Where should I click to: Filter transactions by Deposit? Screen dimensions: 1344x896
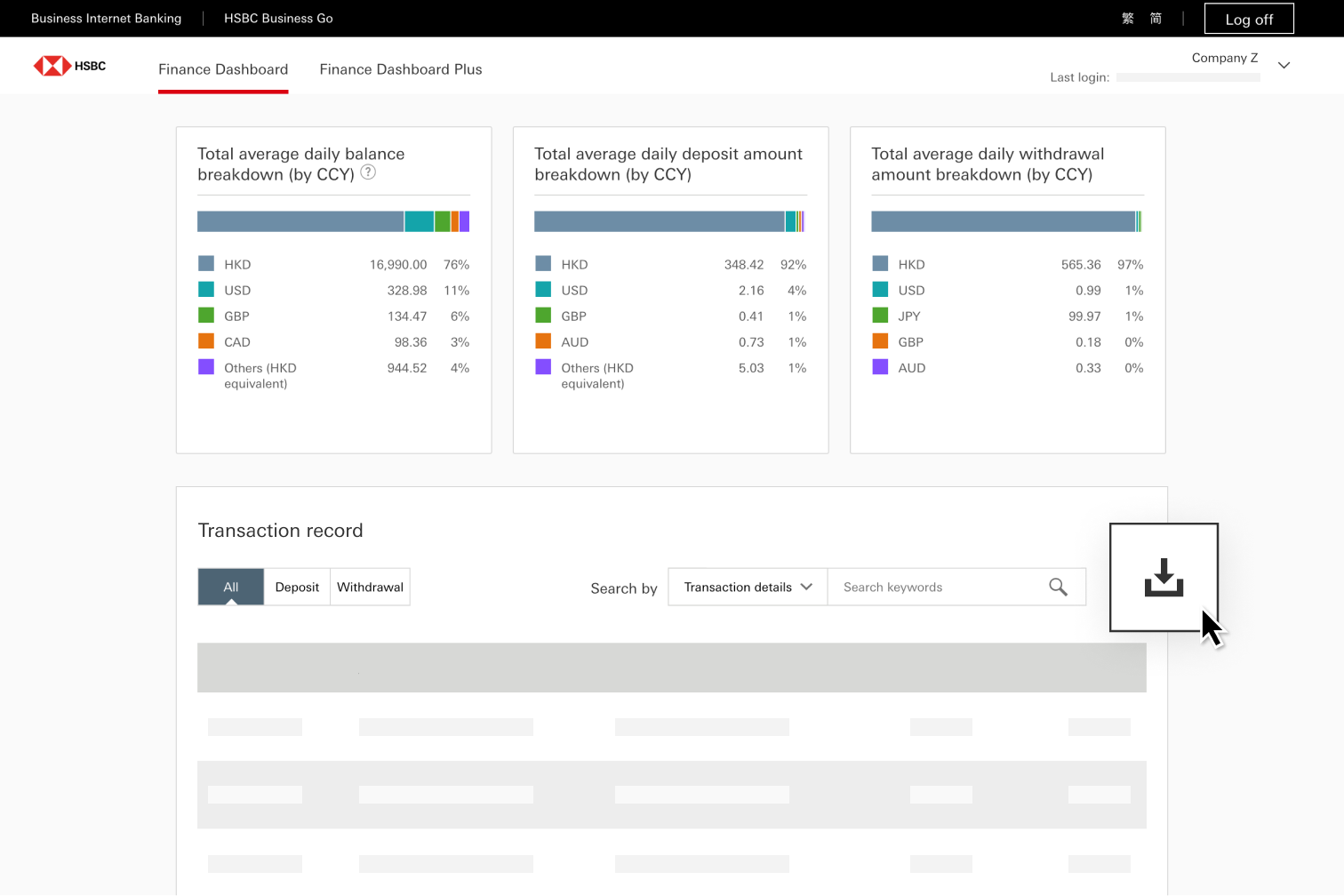point(297,588)
